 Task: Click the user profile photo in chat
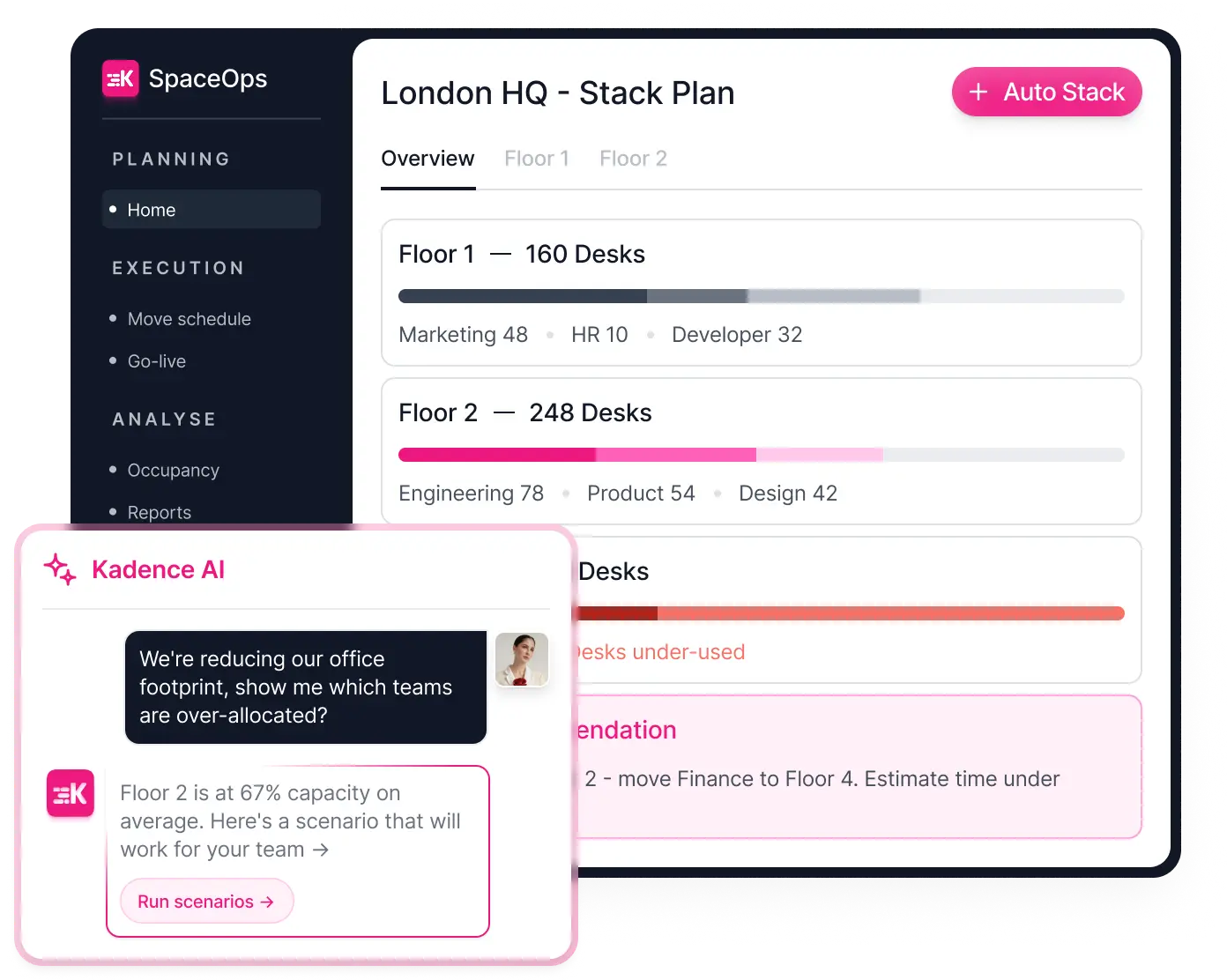point(522,659)
